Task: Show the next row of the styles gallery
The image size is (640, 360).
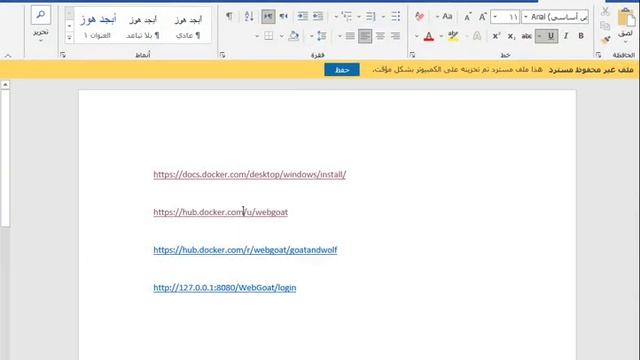Action: tap(69, 26)
